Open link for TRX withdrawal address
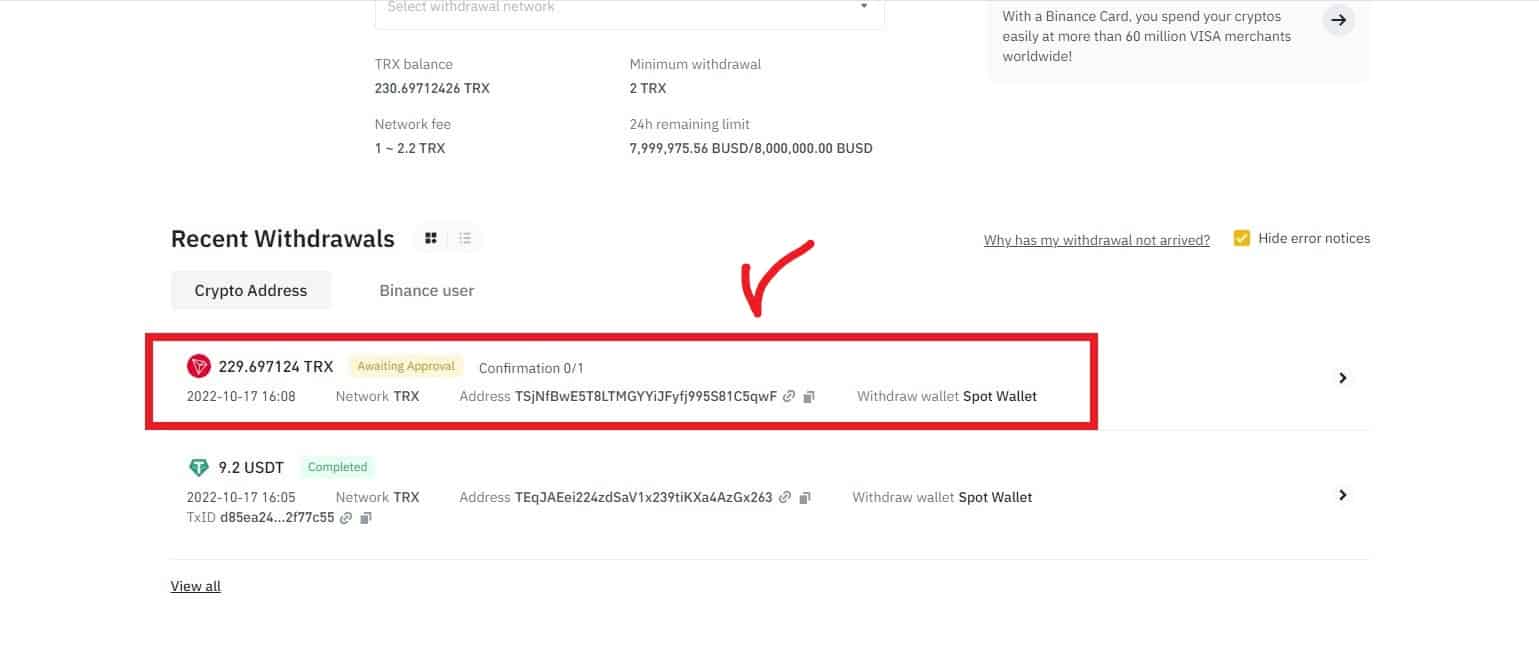This screenshot has width=1539, height=665. pyautogui.click(x=789, y=397)
